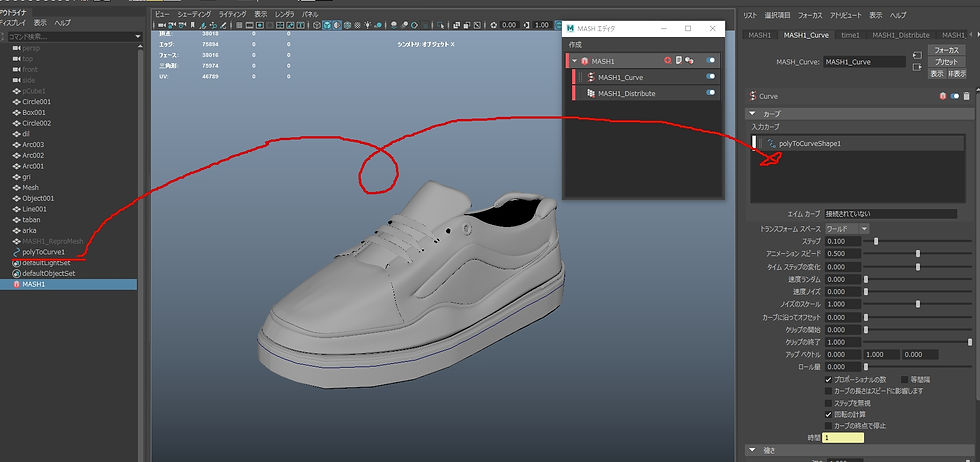Toggle the MASH1 network enable switch
Image resolution: width=980 pixels, height=462 pixels.
pyautogui.click(x=711, y=61)
